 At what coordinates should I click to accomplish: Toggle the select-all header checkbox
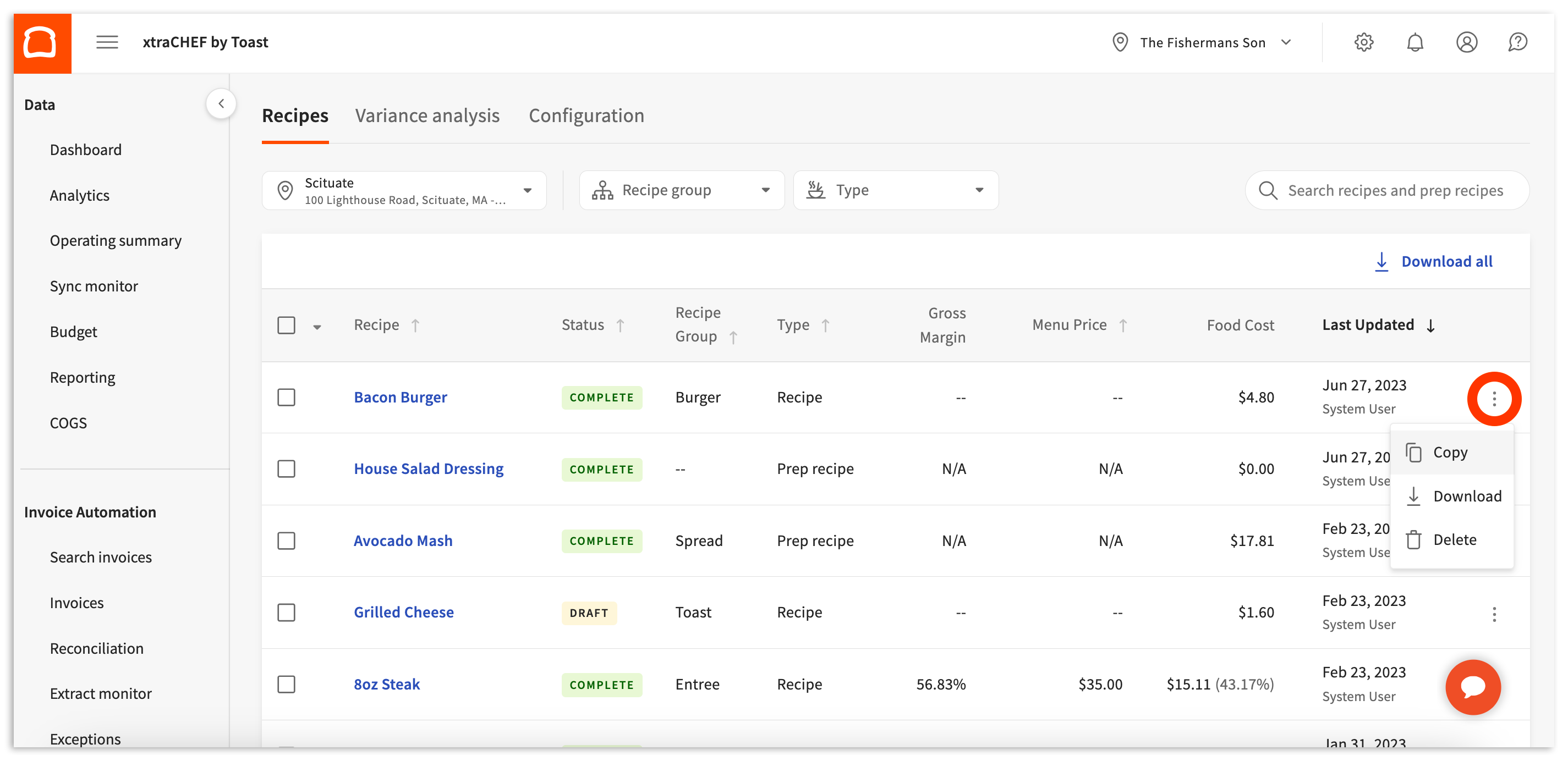point(286,325)
